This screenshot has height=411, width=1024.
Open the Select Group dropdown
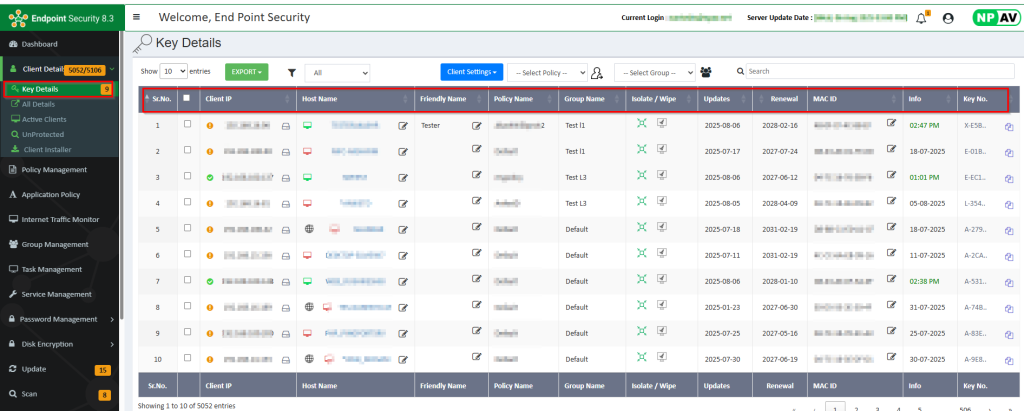coord(654,72)
